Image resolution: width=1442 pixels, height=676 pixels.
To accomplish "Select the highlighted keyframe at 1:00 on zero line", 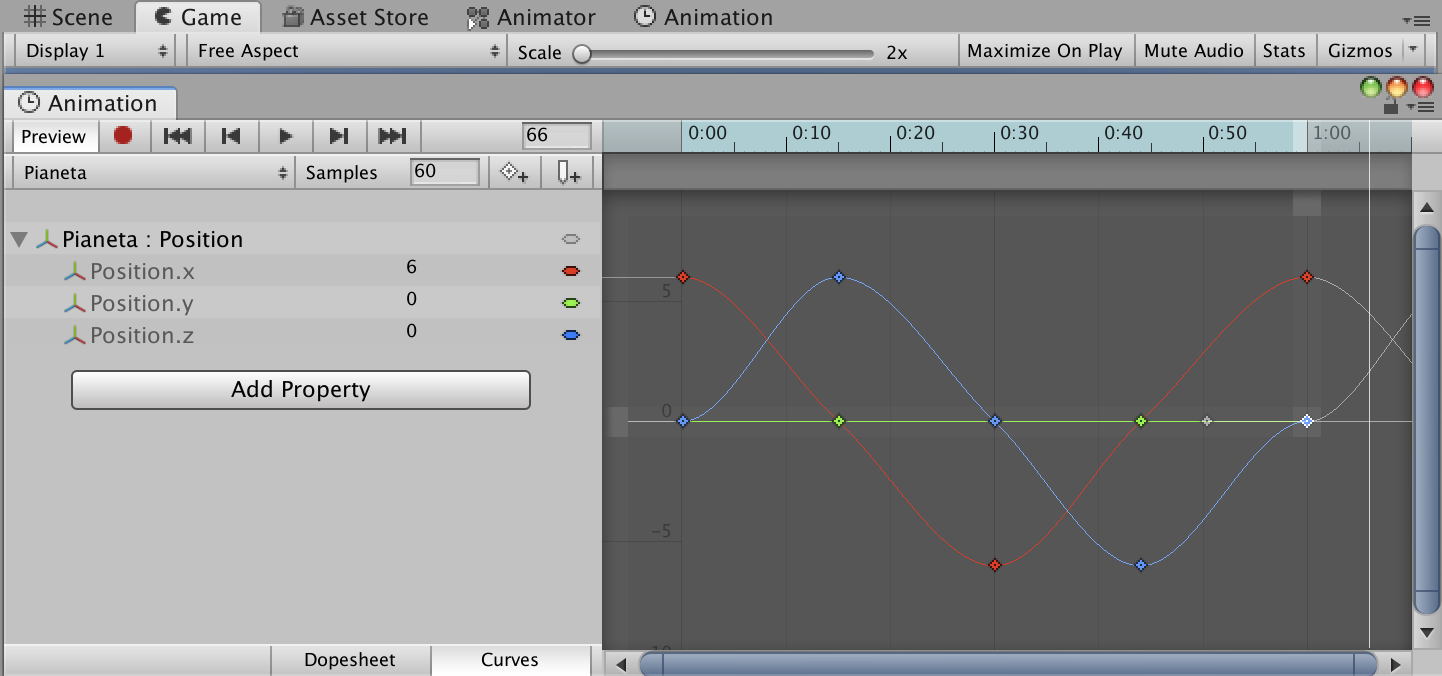I will pos(1307,421).
